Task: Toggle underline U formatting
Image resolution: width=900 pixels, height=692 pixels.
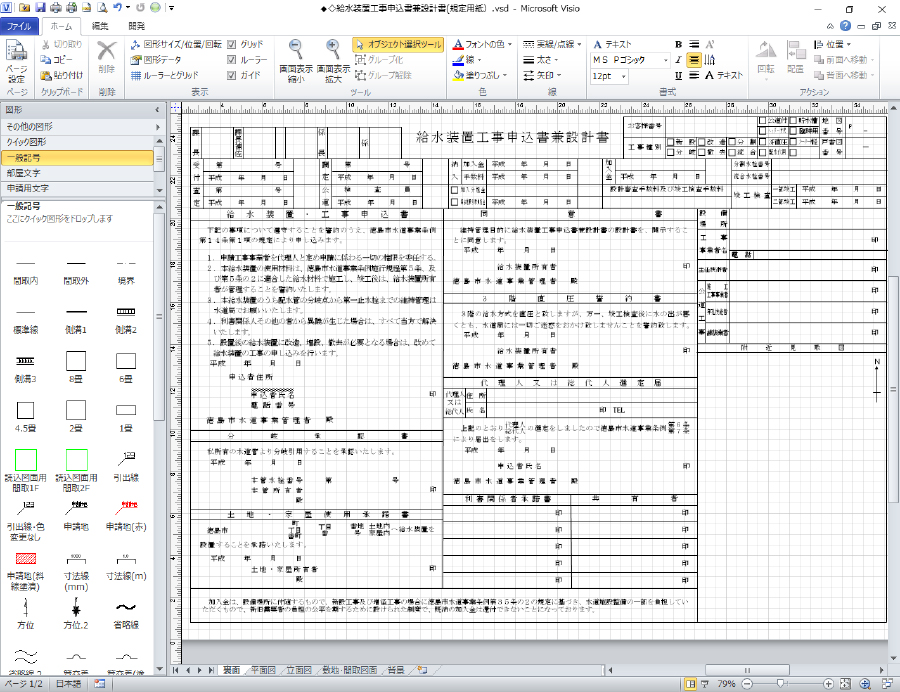Action: coord(678,75)
